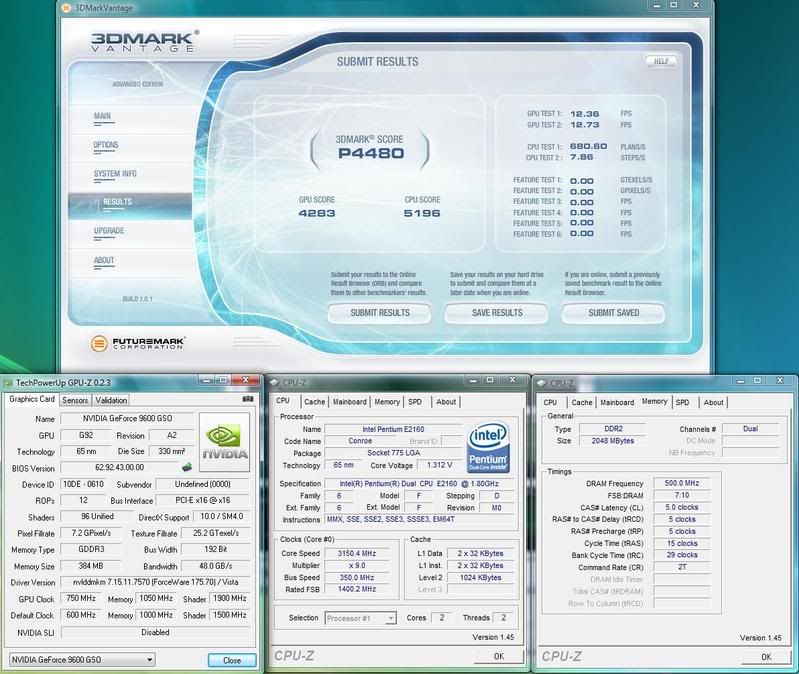Switch to Cache tab in right CPU-Z window
This screenshot has height=674, width=799.
point(582,402)
